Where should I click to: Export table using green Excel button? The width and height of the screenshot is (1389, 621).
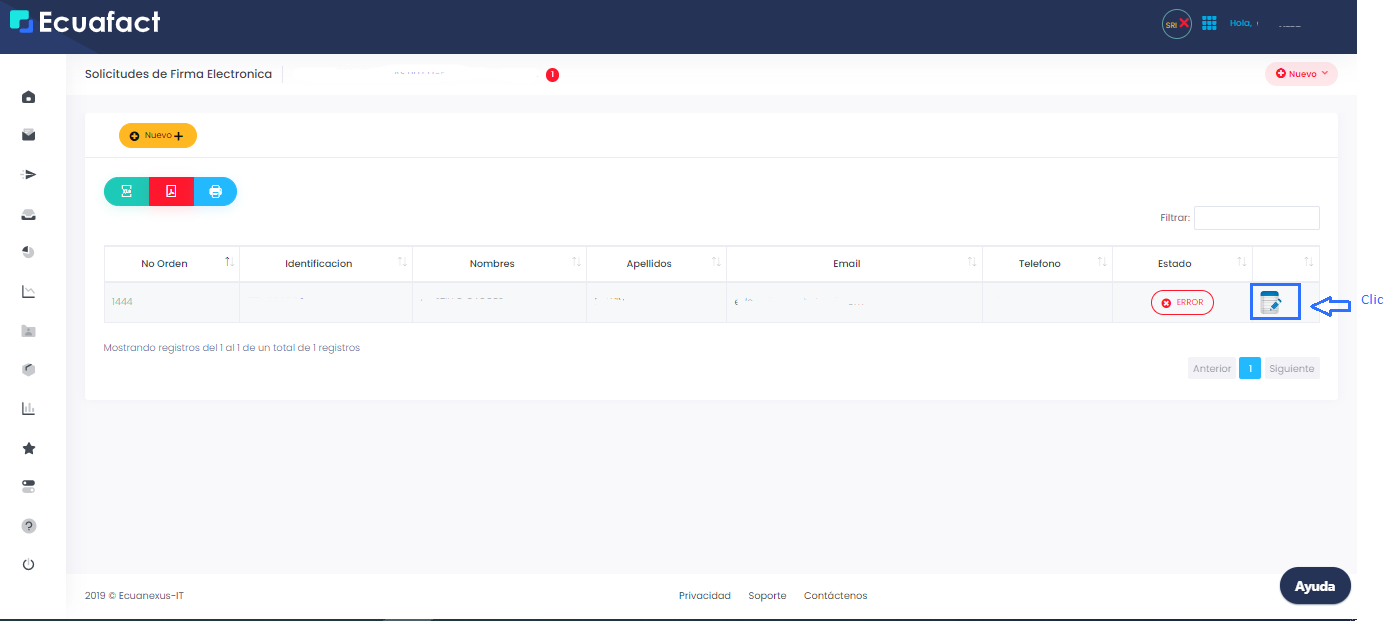click(x=127, y=192)
